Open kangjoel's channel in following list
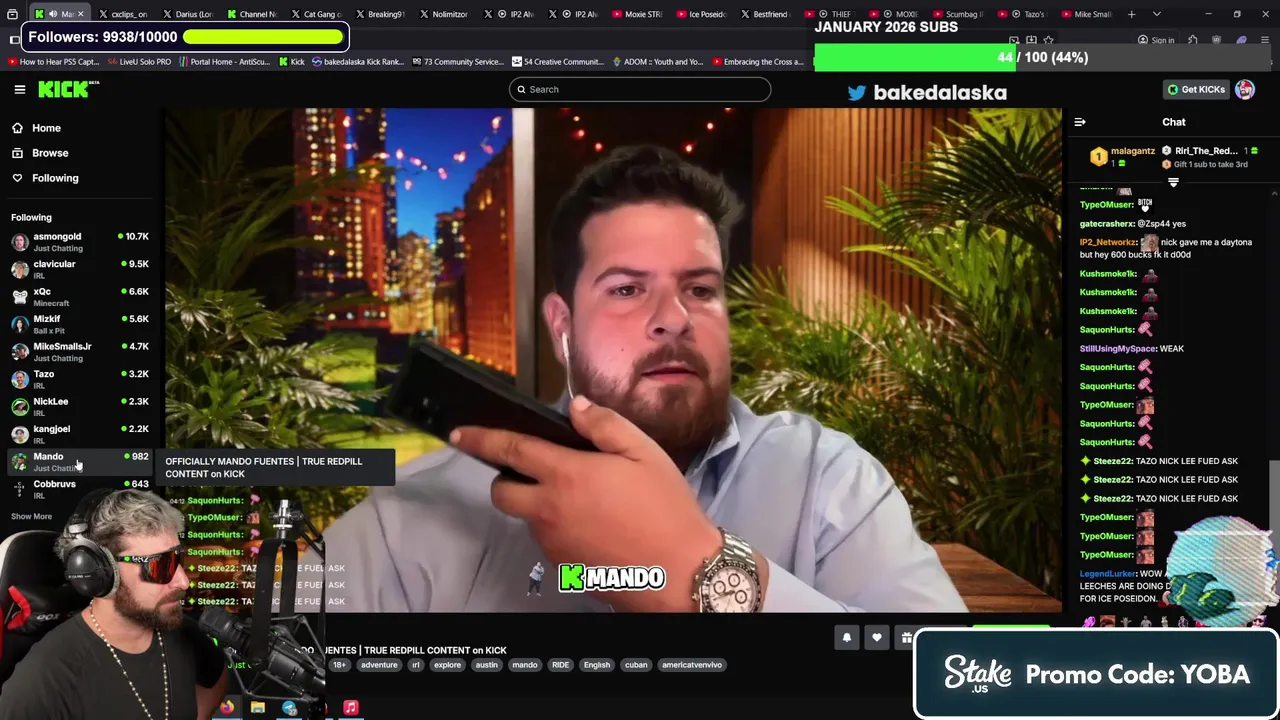1280x720 pixels. point(80,434)
